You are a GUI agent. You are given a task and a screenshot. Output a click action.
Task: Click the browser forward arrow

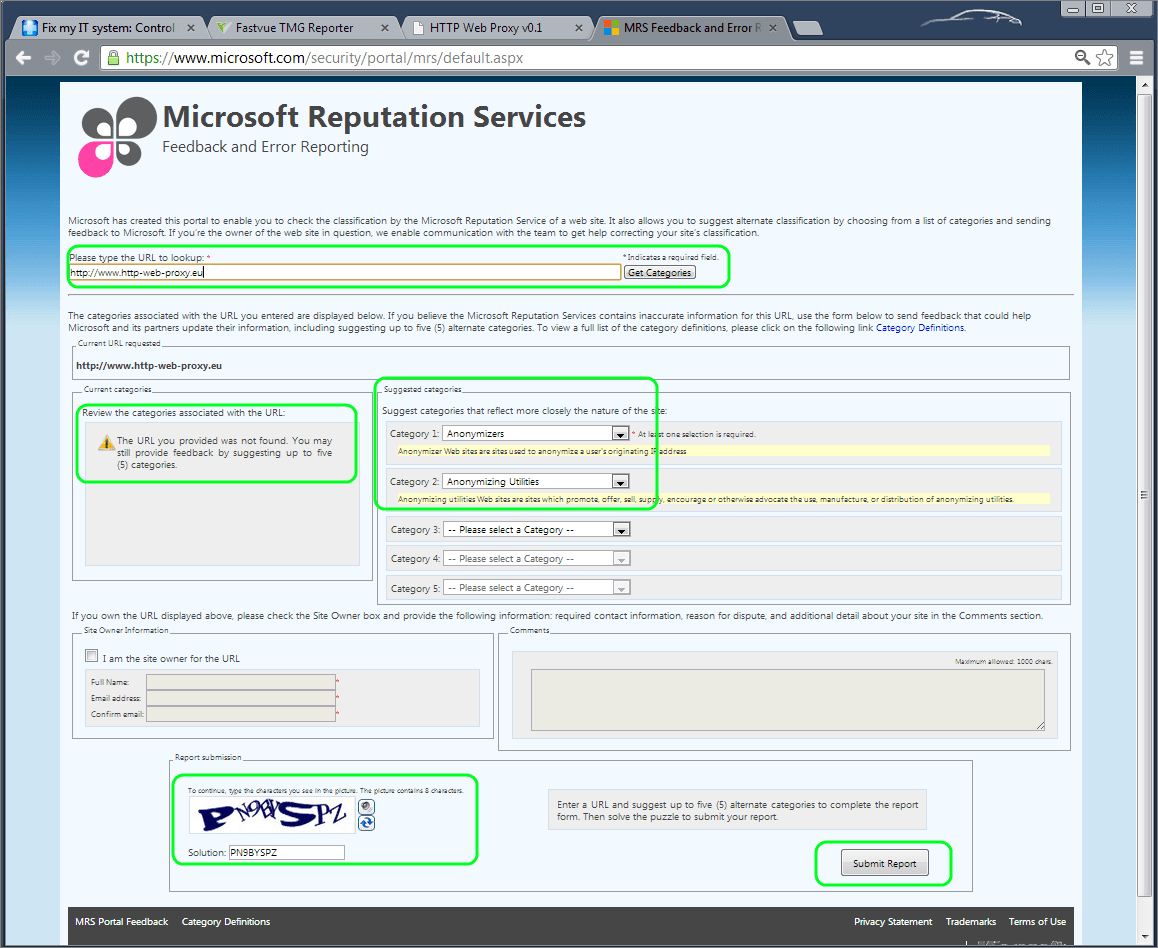[52, 58]
